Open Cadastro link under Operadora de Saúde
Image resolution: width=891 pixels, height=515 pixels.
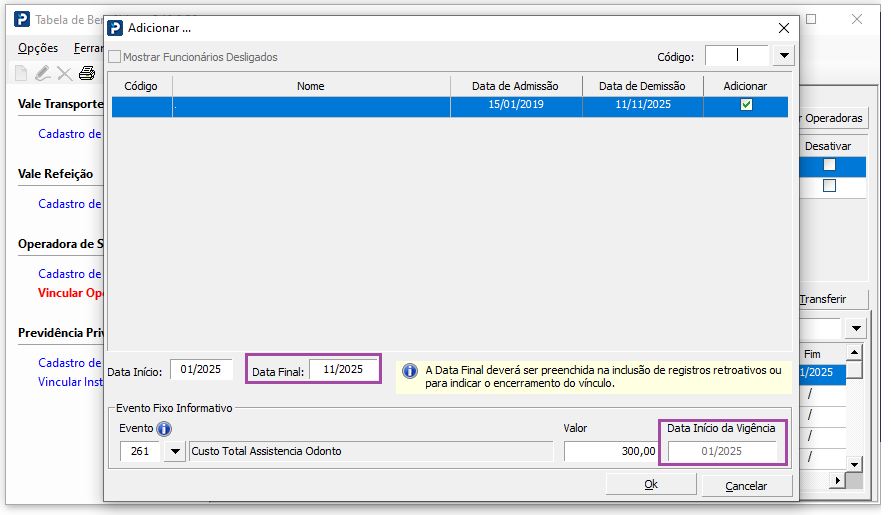69,274
